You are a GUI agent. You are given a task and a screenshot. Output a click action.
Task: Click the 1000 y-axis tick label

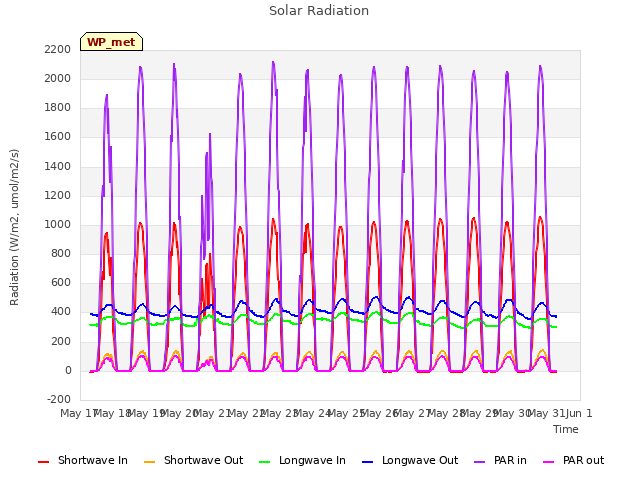coord(58,224)
